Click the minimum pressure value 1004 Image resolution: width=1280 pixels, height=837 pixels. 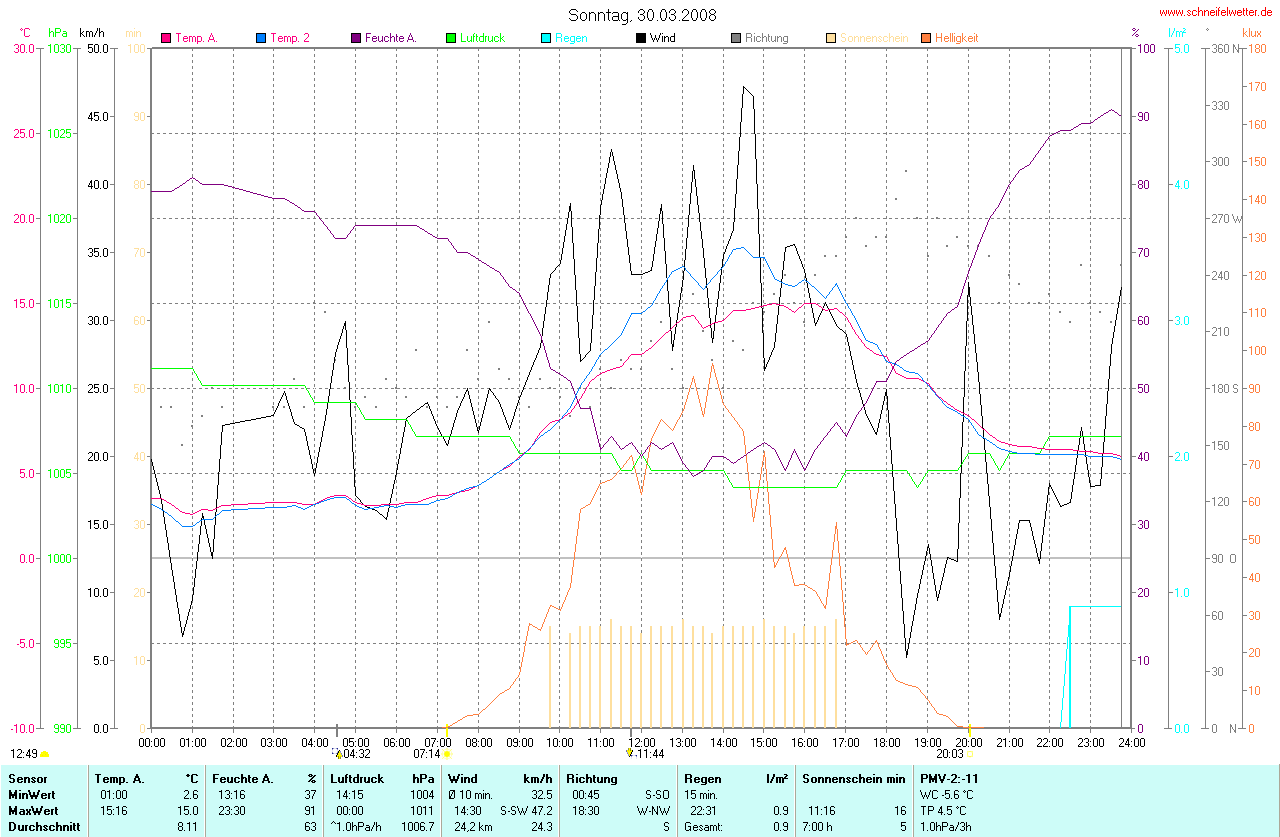[422, 794]
